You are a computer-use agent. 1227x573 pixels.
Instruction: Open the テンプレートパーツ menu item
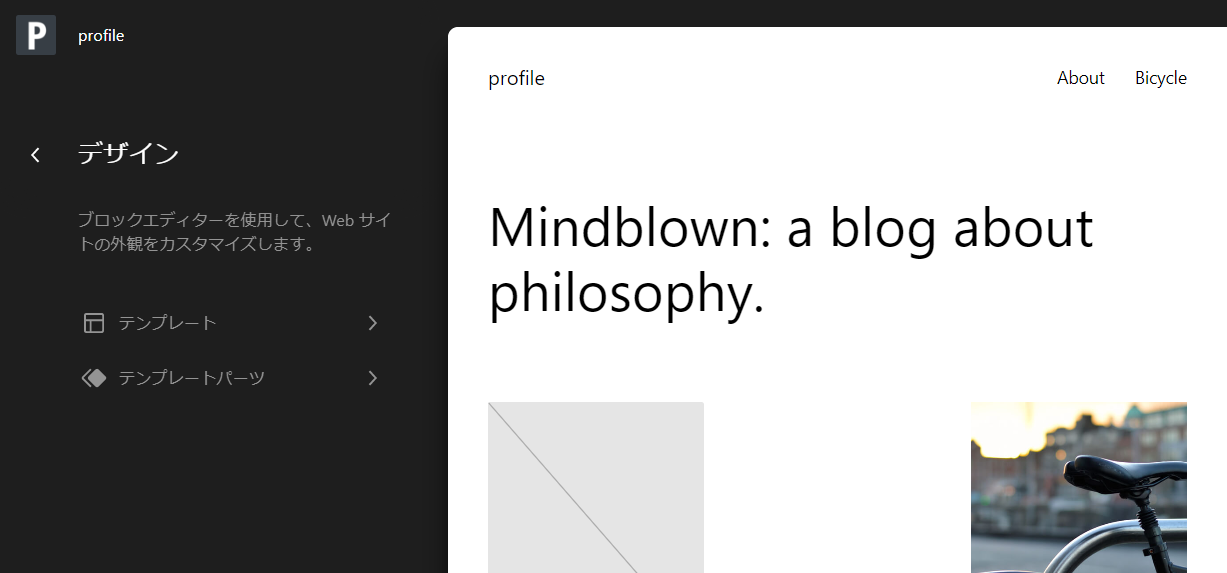(231, 378)
